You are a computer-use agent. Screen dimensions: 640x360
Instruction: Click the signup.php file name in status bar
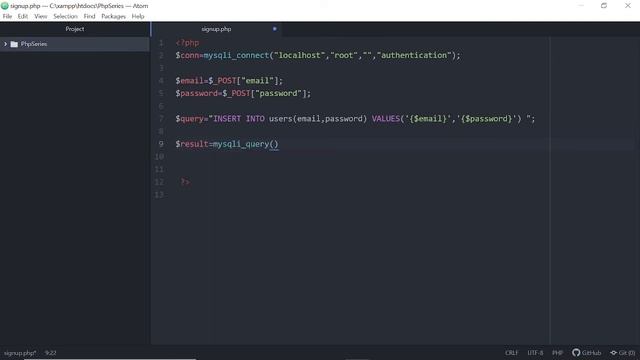coord(20,353)
